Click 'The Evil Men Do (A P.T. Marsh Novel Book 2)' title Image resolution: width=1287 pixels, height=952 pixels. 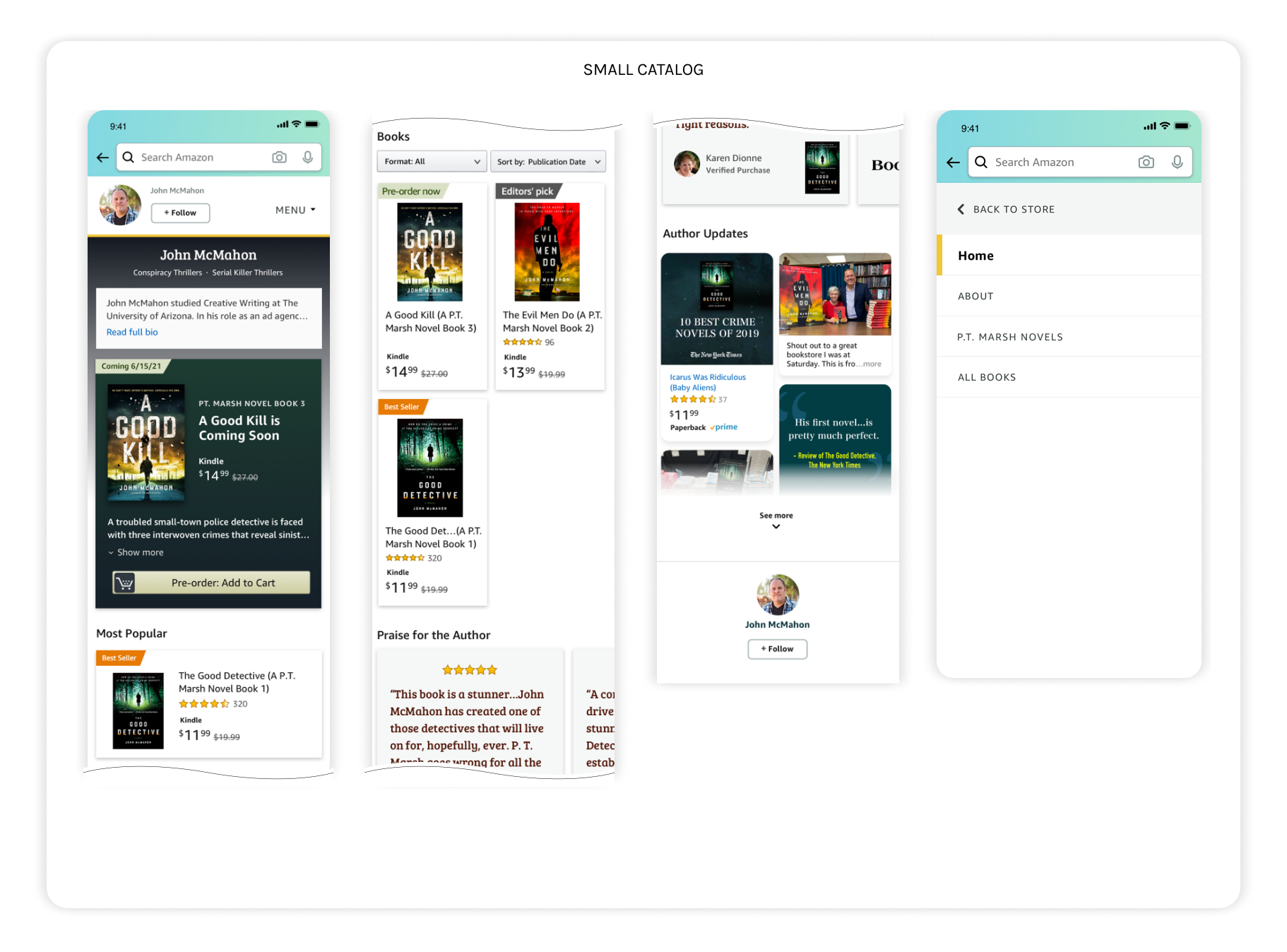pyautogui.click(x=552, y=321)
